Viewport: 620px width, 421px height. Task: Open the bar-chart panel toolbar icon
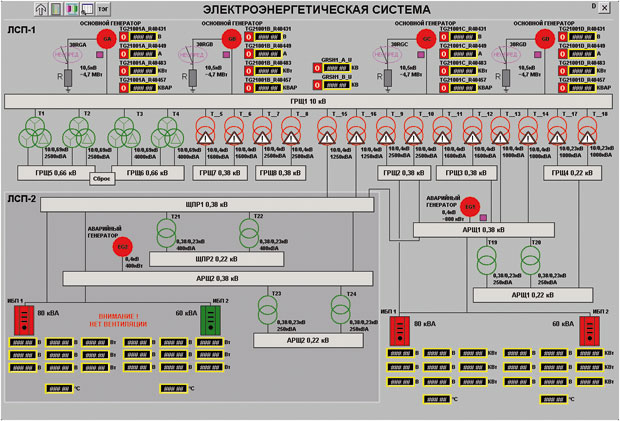tap(56, 9)
